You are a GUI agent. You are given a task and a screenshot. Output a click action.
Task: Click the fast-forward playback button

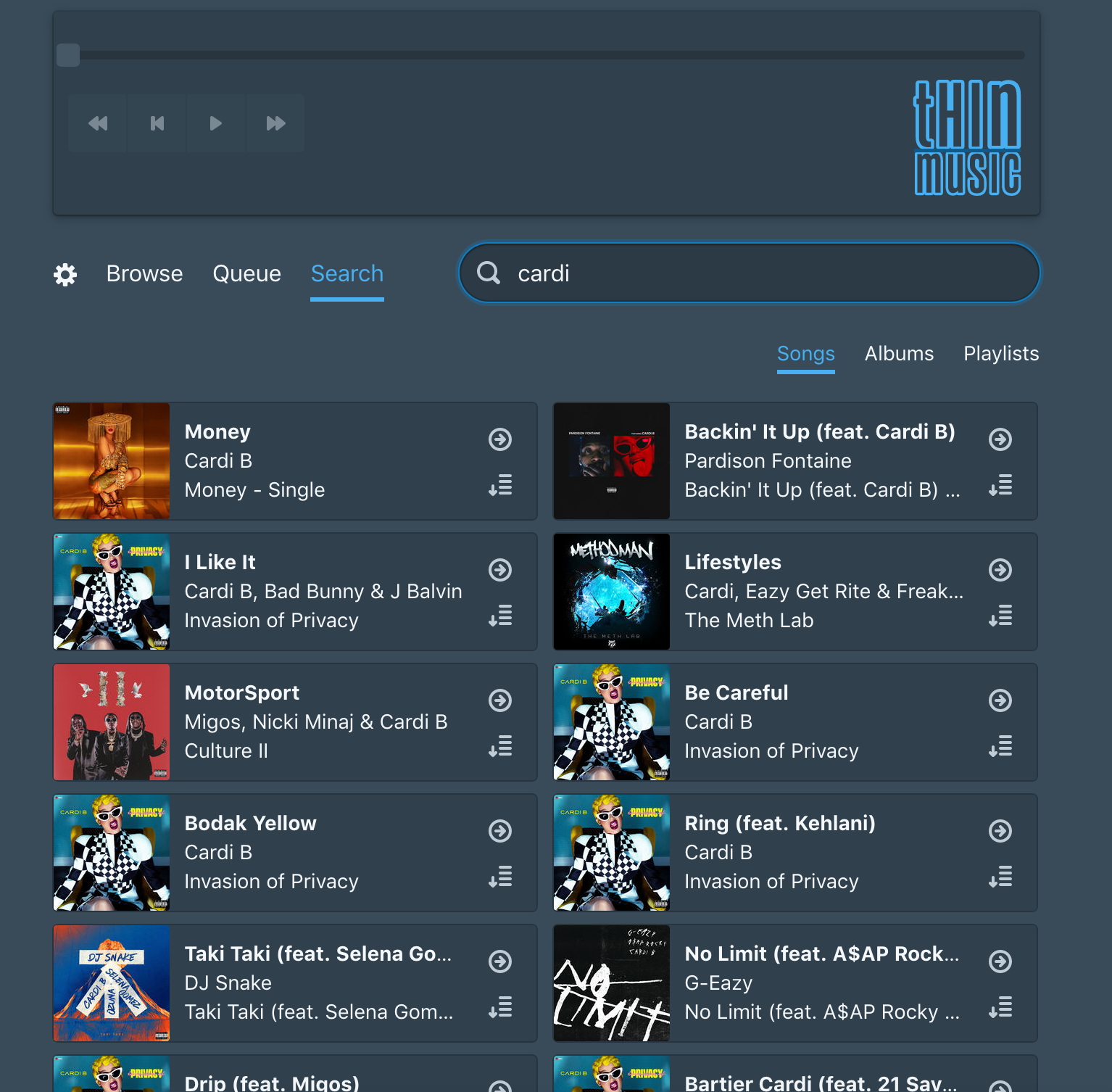275,123
